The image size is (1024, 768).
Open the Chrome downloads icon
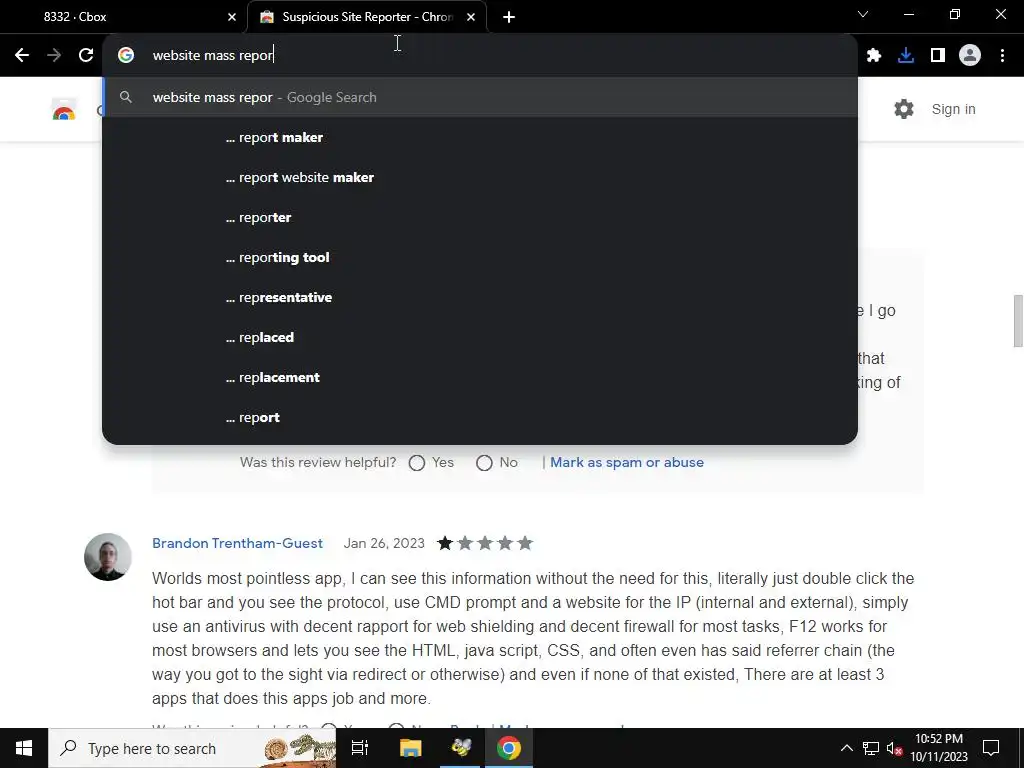tap(906, 56)
